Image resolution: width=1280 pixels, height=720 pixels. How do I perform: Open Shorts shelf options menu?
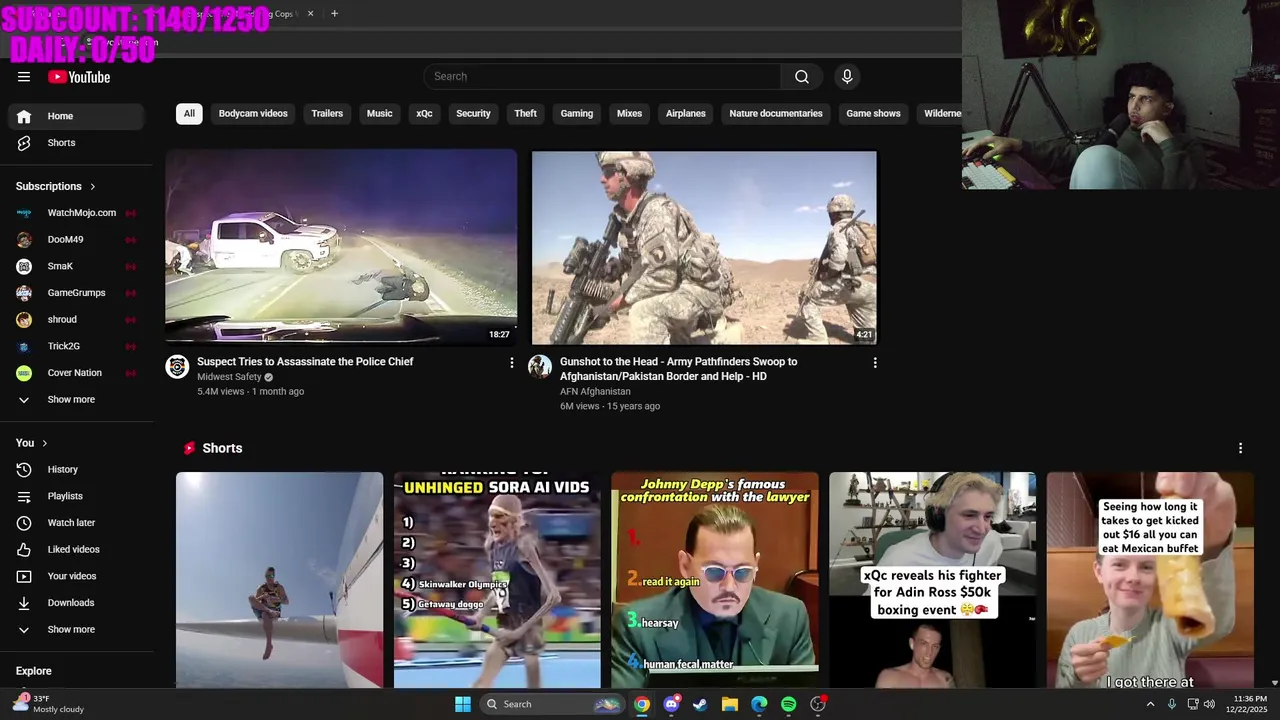[x=1241, y=448]
